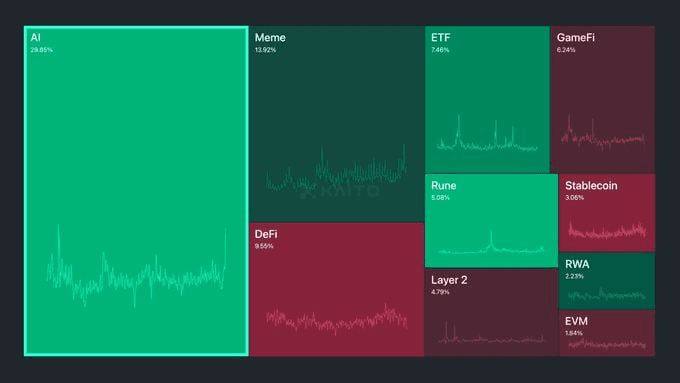Open the ETF sector tile
The height and width of the screenshot is (383, 680).
487,99
